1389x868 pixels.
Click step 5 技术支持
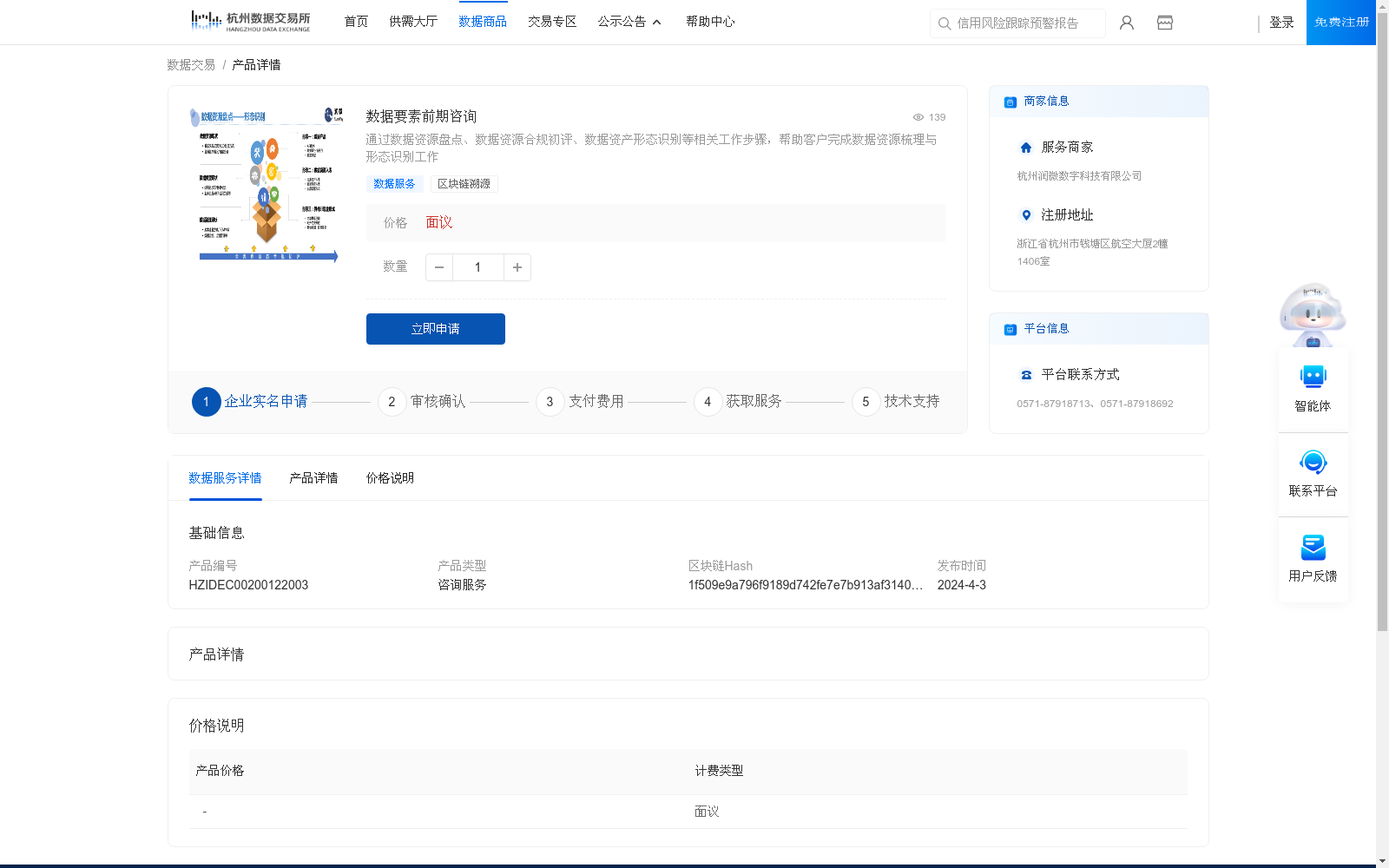(896, 402)
